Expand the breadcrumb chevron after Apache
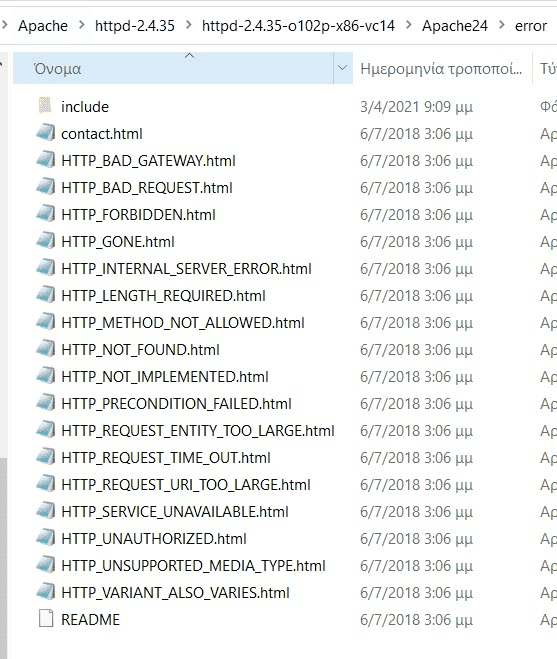Image resolution: width=557 pixels, height=659 pixels. point(81,26)
